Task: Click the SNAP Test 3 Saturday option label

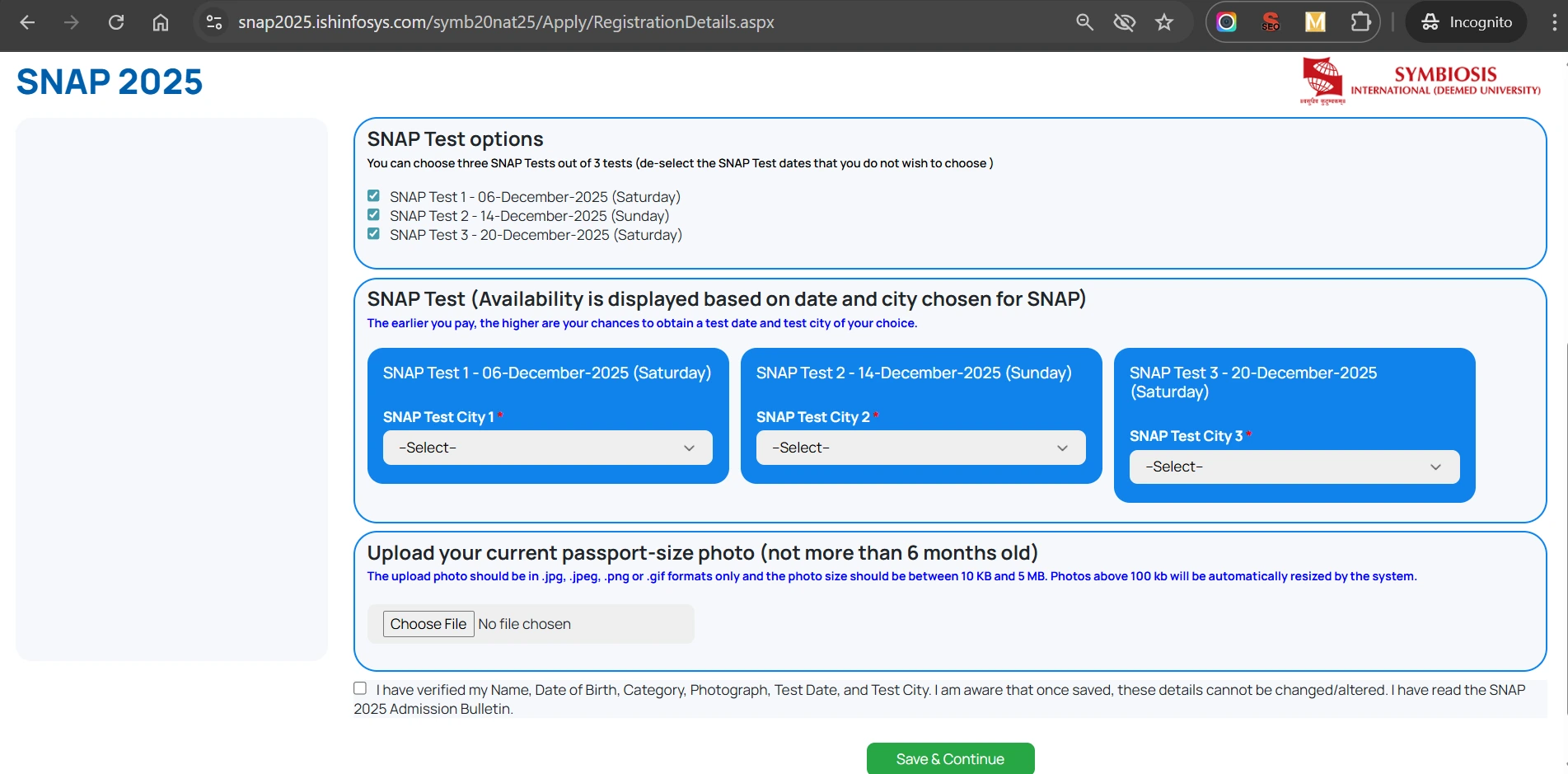Action: point(536,235)
